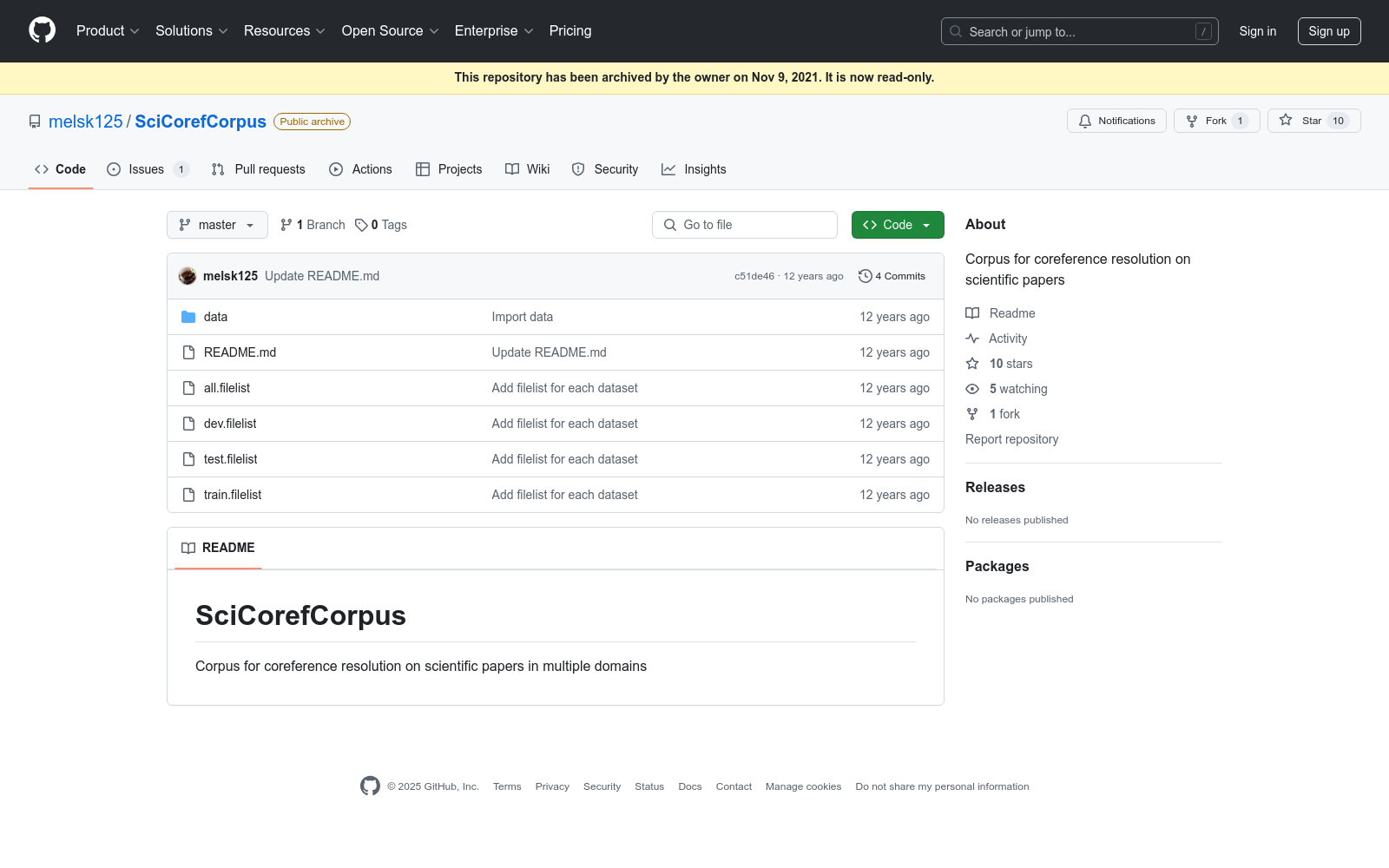
Task: Click the dev.filelist file icon
Action: pos(188,424)
